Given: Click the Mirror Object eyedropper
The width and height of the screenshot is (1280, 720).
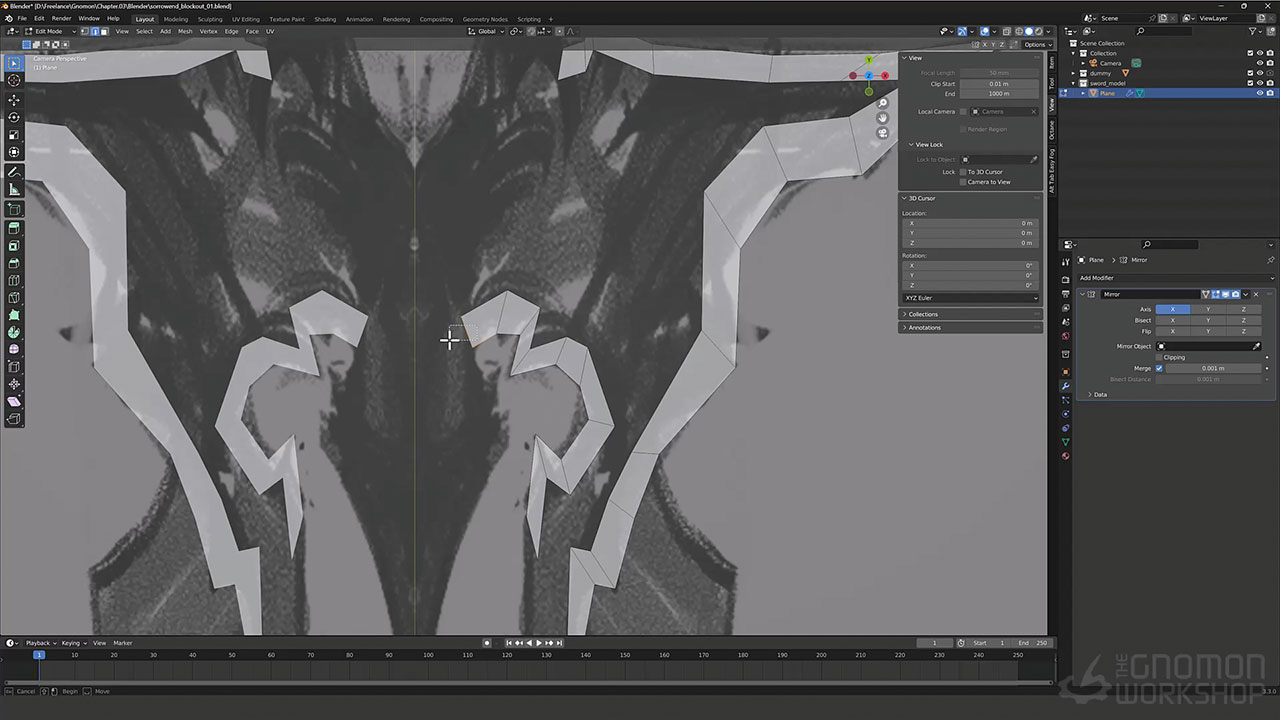Looking at the screenshot, I should click(x=1257, y=346).
